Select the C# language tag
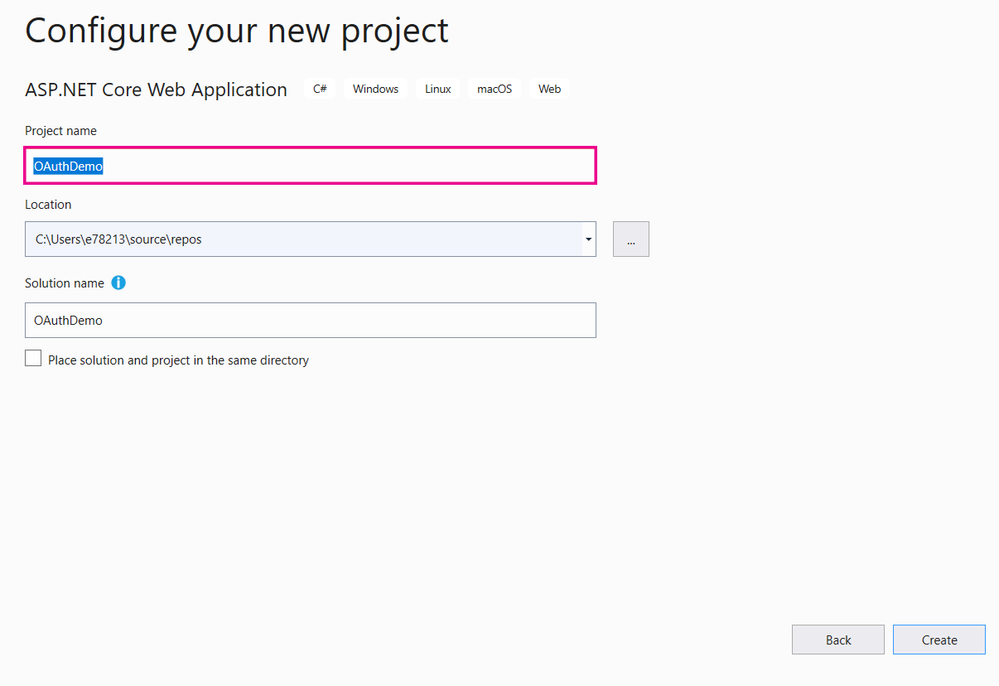The width and height of the screenshot is (999, 686). click(x=319, y=88)
